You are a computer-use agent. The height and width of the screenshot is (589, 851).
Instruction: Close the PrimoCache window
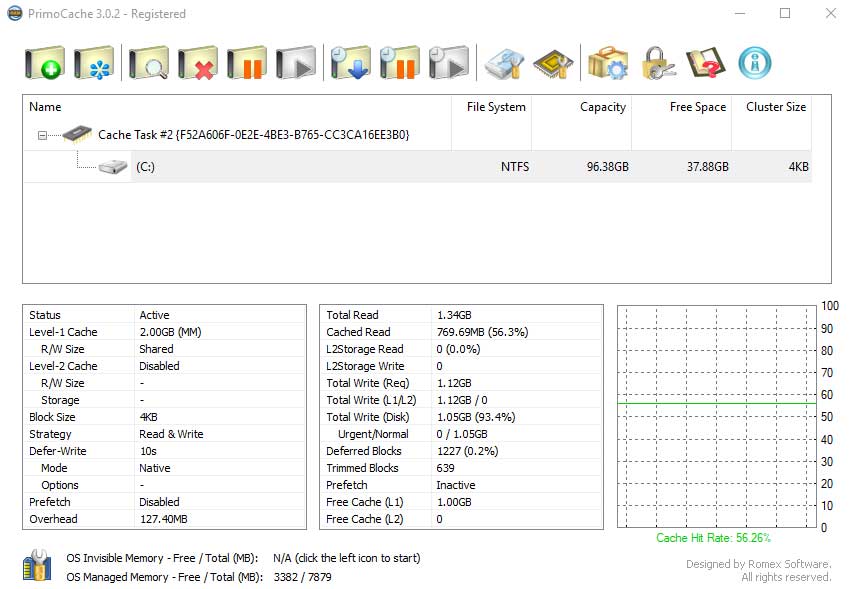[x=830, y=14]
